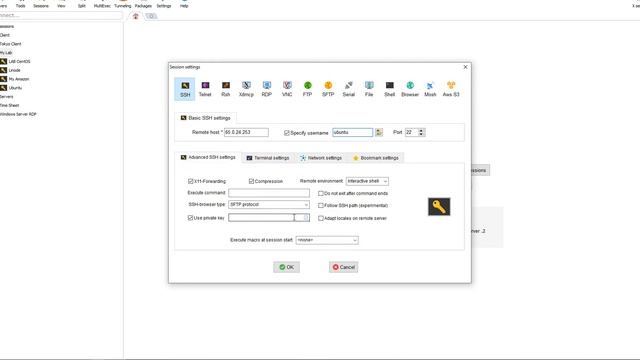
Task: Open the Remote environment dropdown
Action: [x=367, y=181]
